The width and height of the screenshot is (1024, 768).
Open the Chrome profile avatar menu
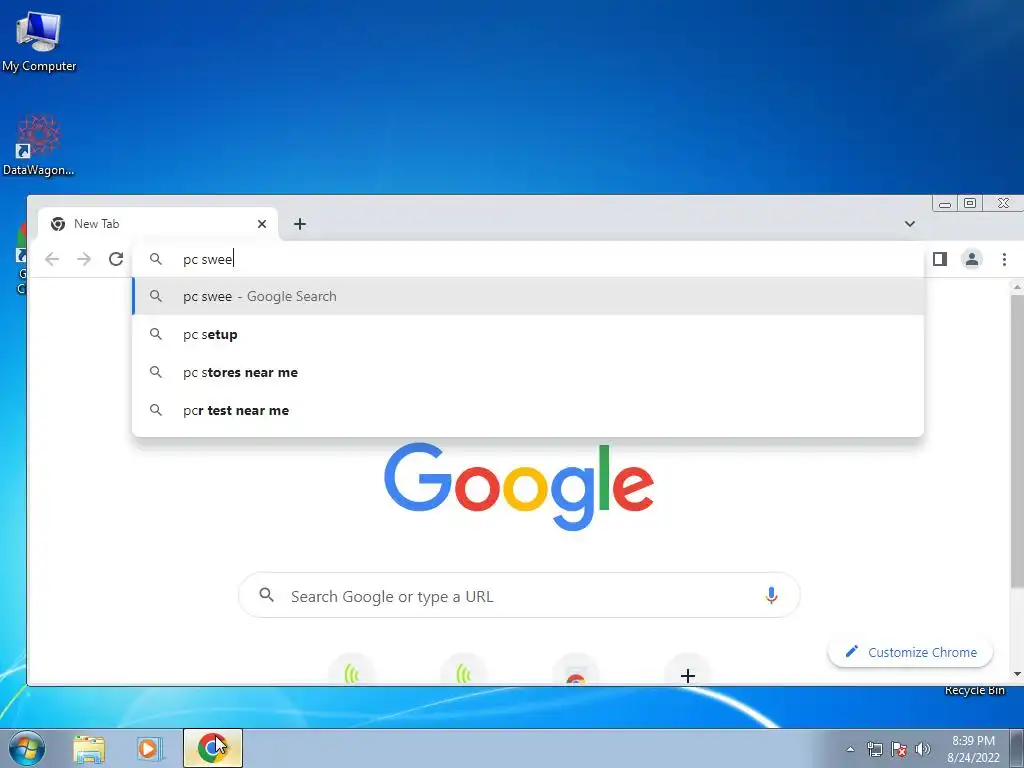pyautogui.click(x=972, y=259)
